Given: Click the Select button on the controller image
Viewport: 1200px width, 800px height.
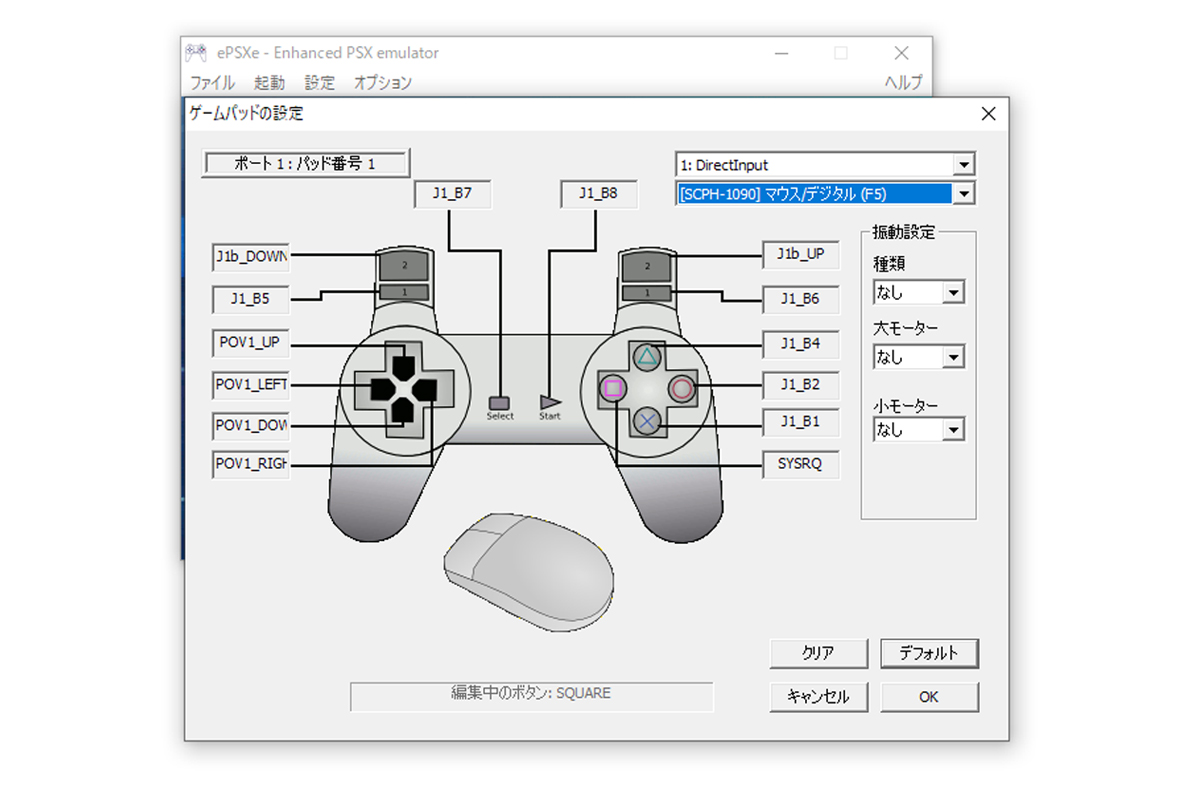Looking at the screenshot, I should [499, 402].
